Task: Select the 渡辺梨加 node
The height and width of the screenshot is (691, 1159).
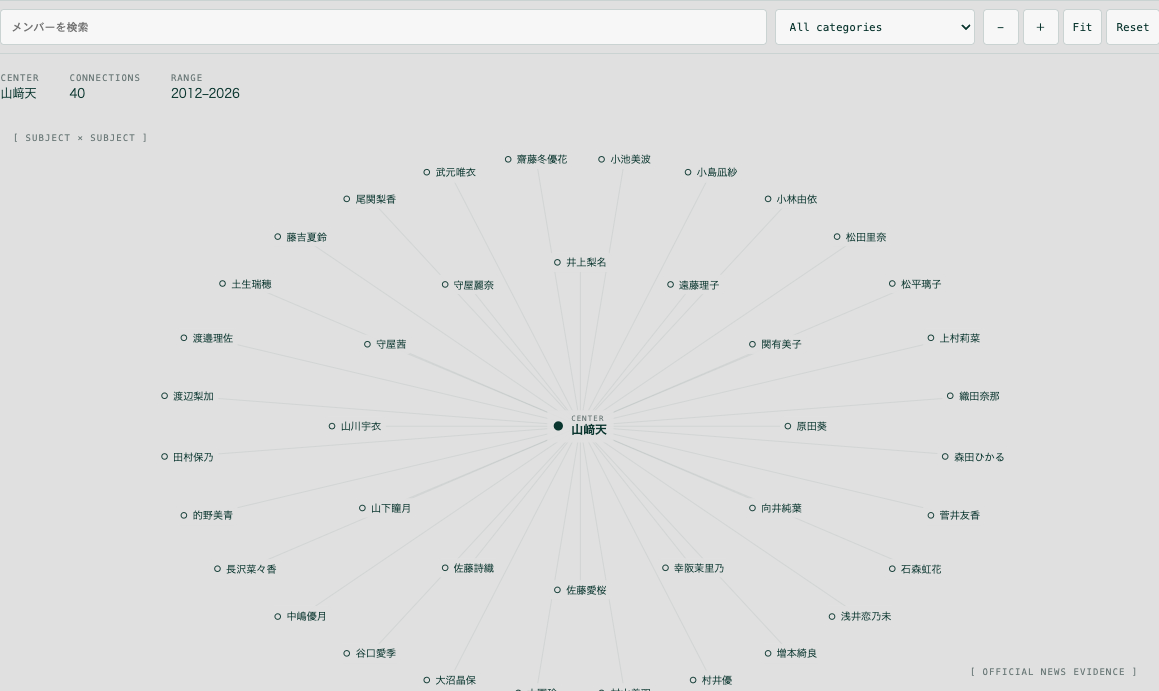Action: pos(188,396)
